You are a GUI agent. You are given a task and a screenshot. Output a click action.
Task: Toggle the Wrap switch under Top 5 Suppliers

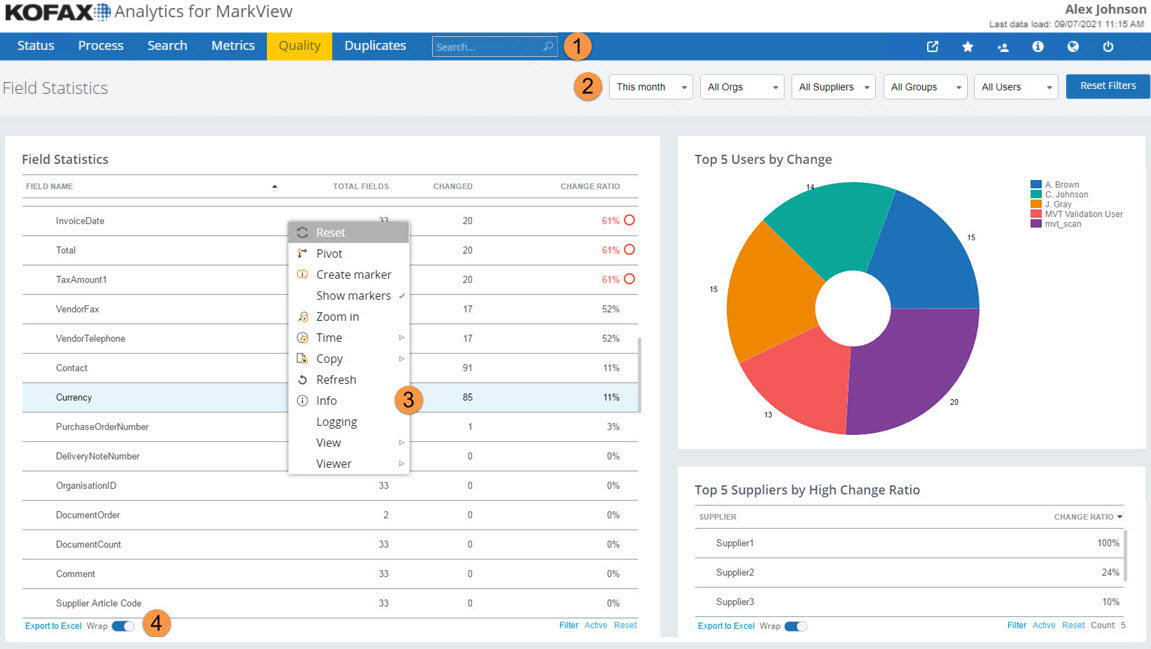point(795,626)
